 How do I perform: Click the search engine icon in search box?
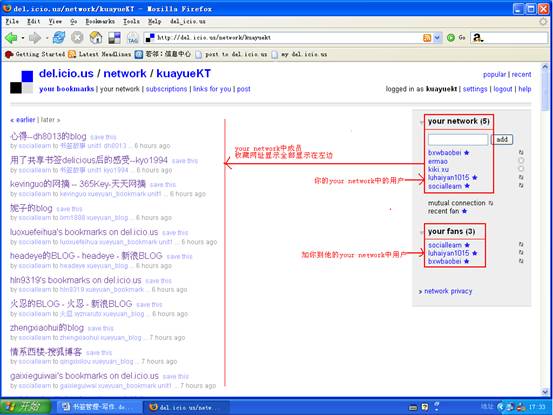pyautogui.click(x=477, y=37)
